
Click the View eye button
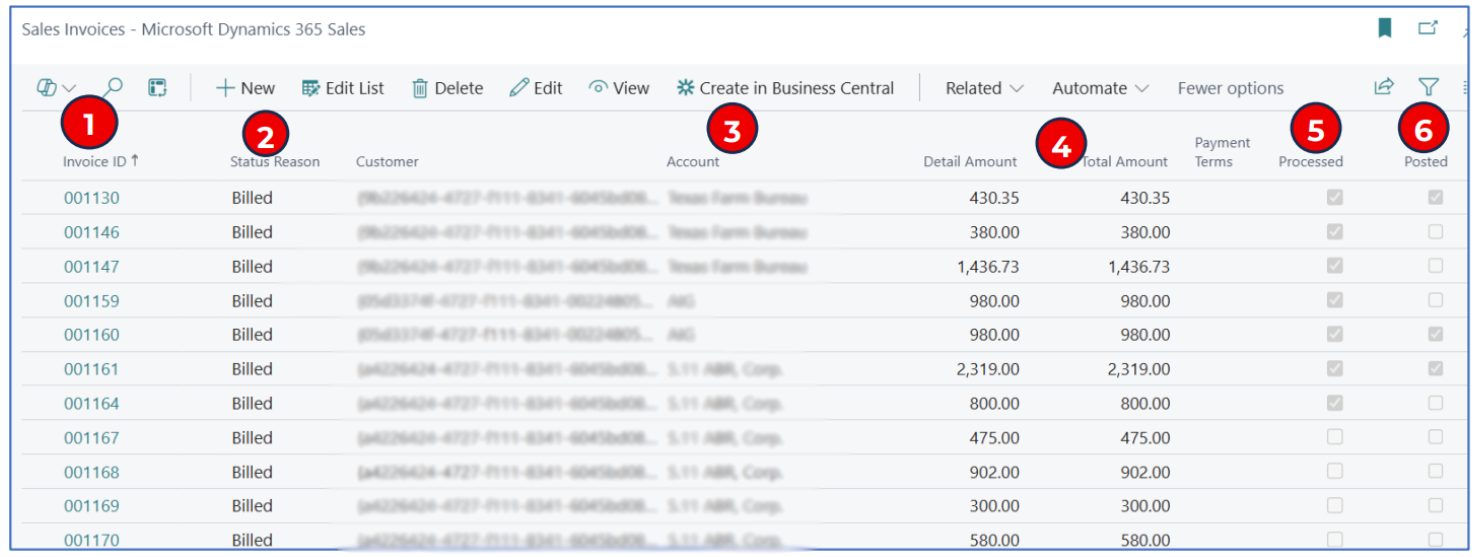(x=619, y=88)
